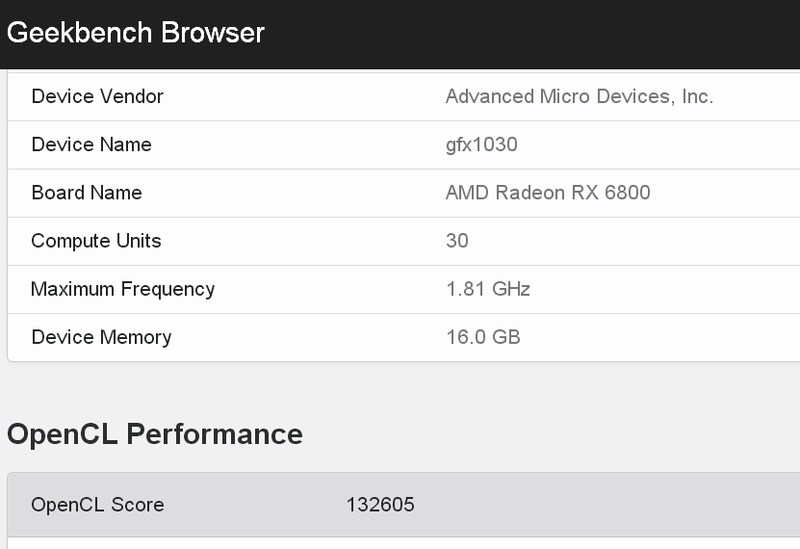Screen dimensions: 800x549
Task: Select the 1.81 GHz frequency value
Action: tap(487, 289)
